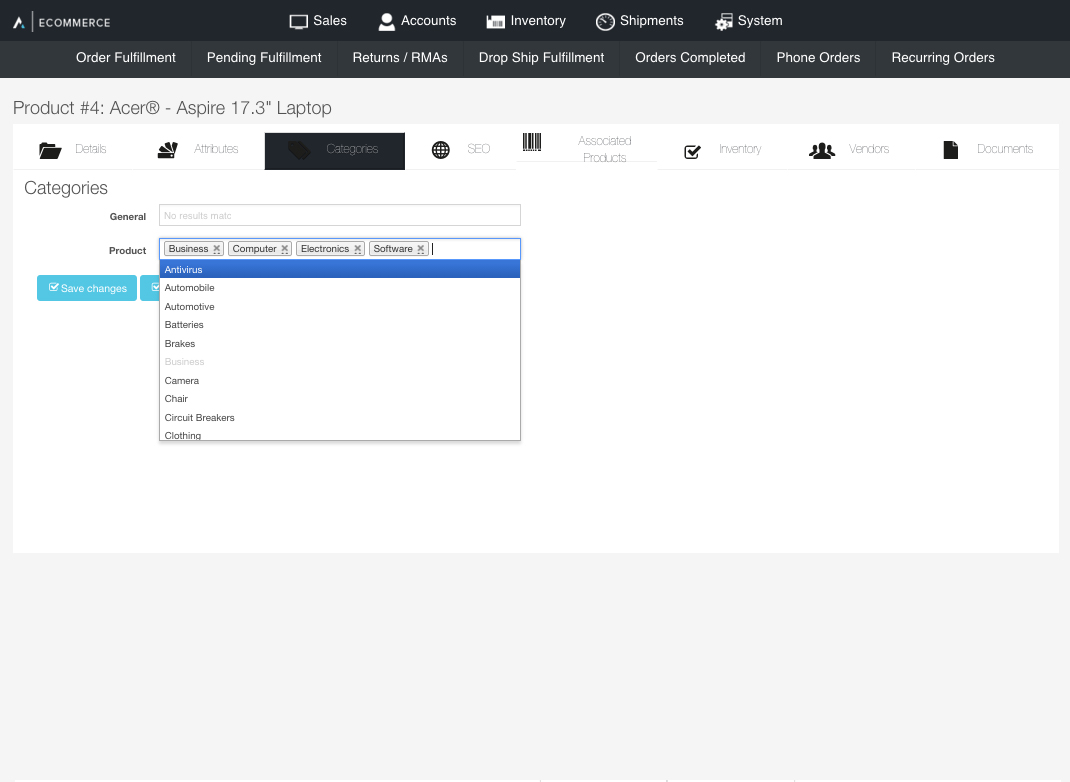Remove the Business category tag
Screen dimensions: 1070x782
tap(216, 249)
